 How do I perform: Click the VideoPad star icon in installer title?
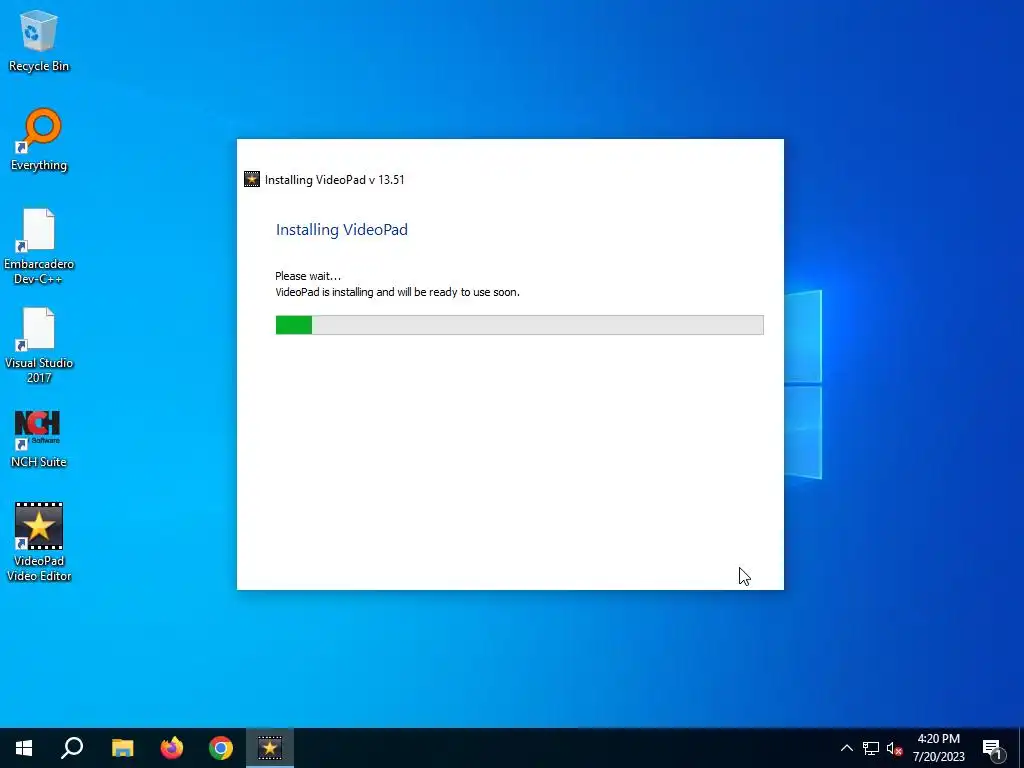(251, 179)
